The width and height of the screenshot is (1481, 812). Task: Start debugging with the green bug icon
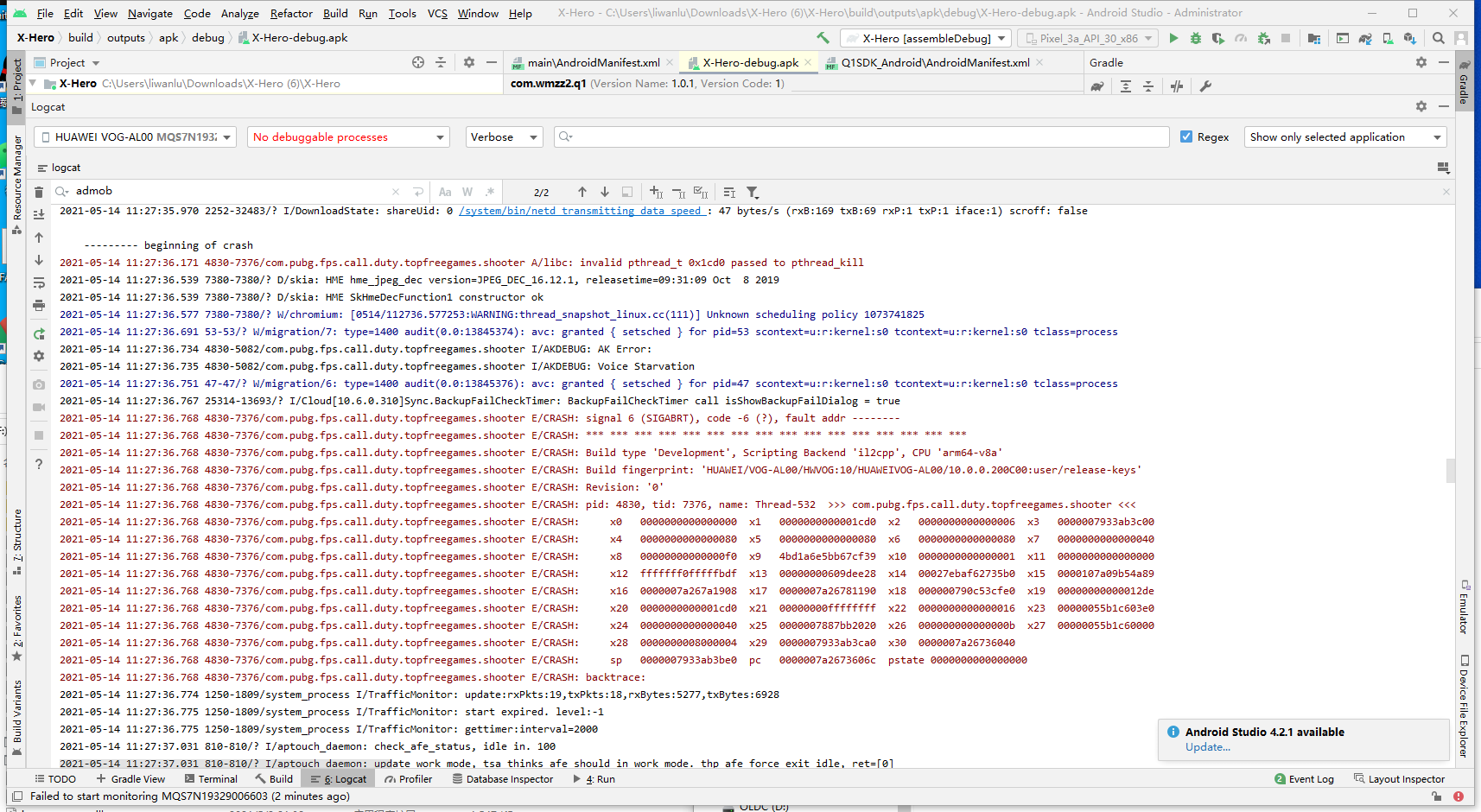coord(1196,38)
